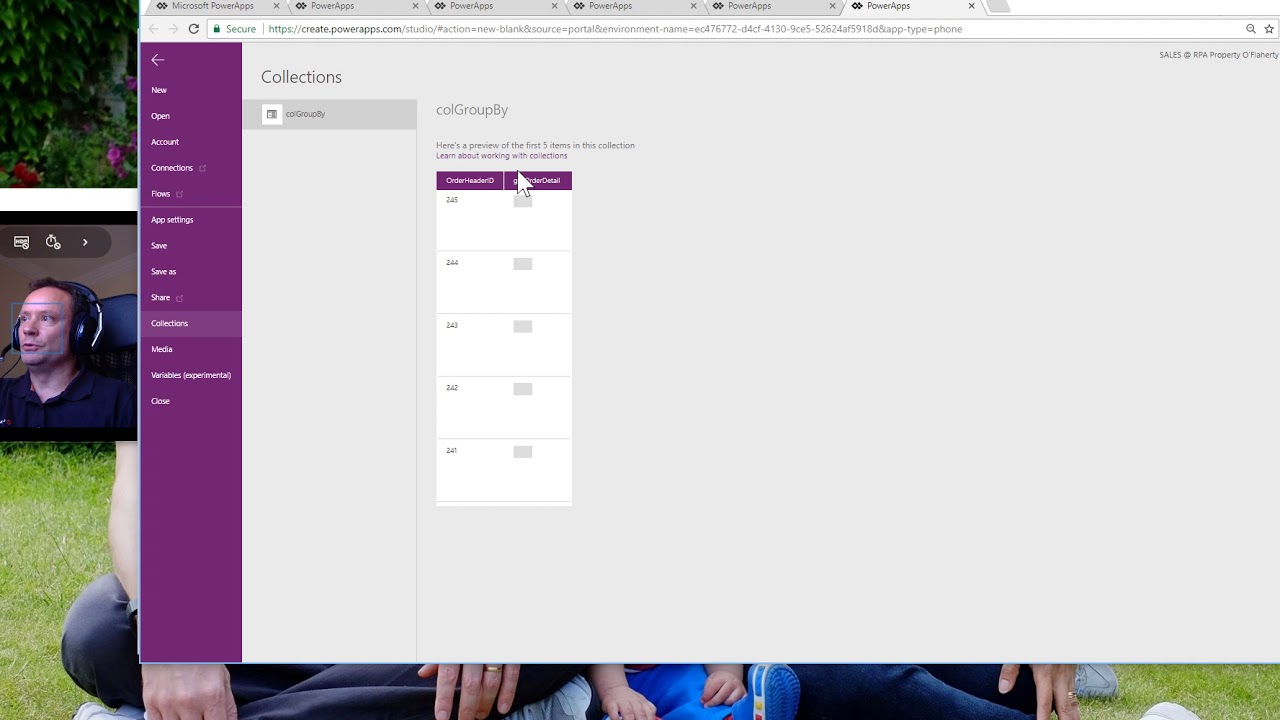Open Share in the sidebar
Image resolution: width=1280 pixels, height=720 pixels.
[161, 298]
